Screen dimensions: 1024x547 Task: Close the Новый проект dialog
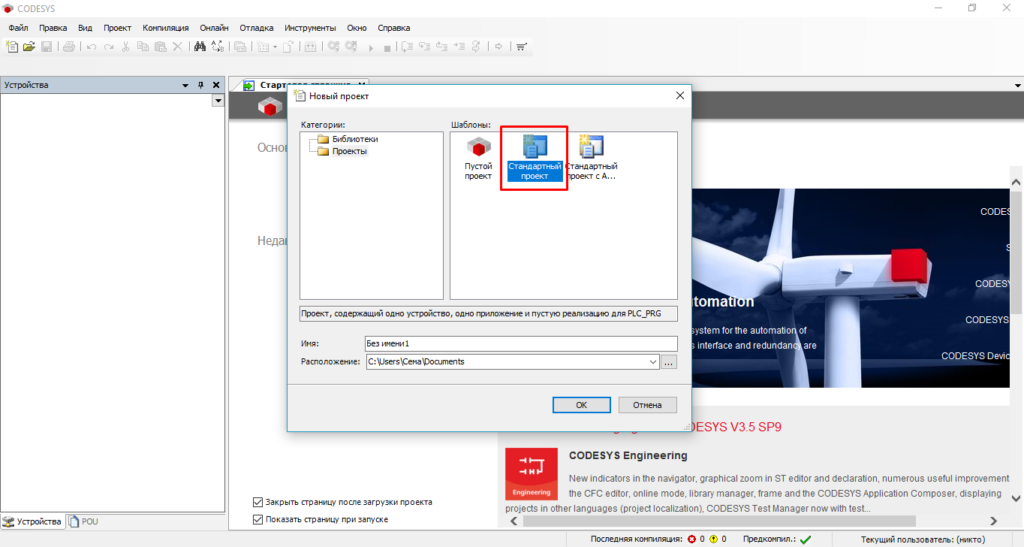click(x=680, y=95)
